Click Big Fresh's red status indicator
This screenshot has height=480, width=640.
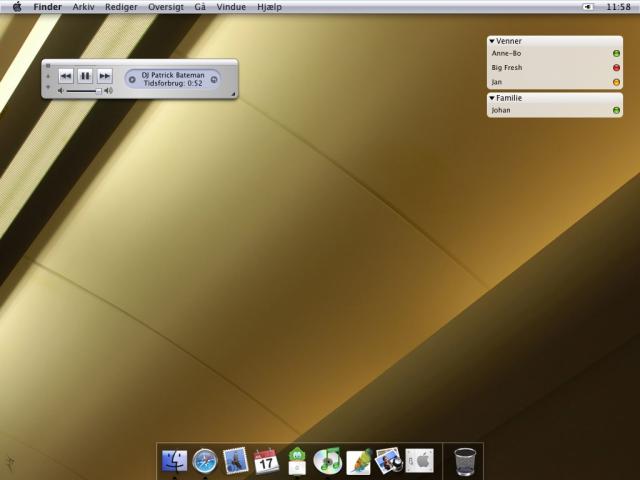pyautogui.click(x=616, y=68)
